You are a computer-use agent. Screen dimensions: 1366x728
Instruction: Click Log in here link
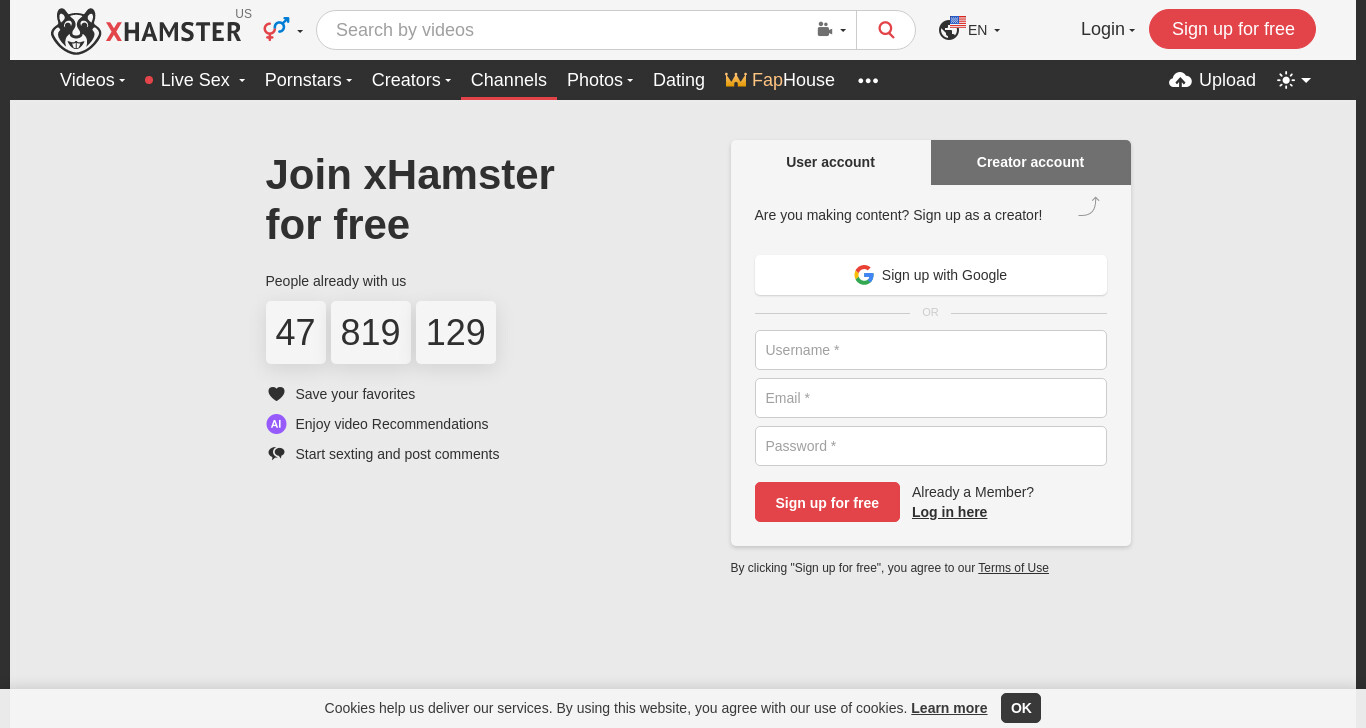(949, 512)
